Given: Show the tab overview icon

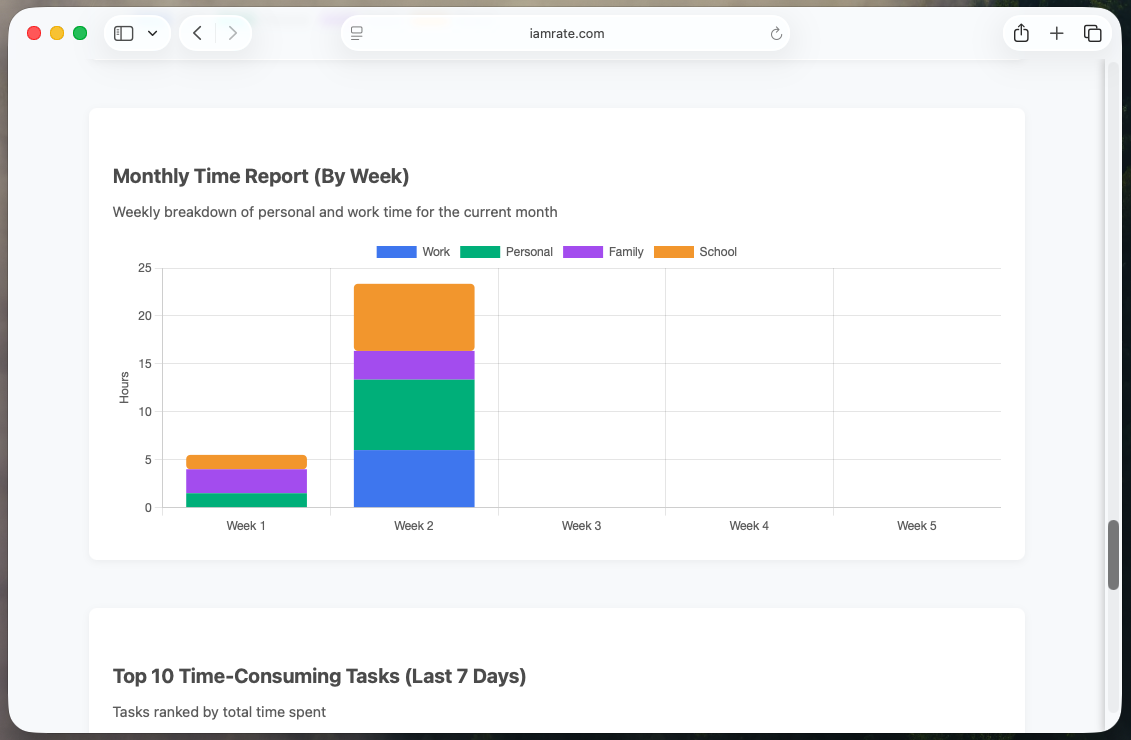Looking at the screenshot, I should 1092,33.
